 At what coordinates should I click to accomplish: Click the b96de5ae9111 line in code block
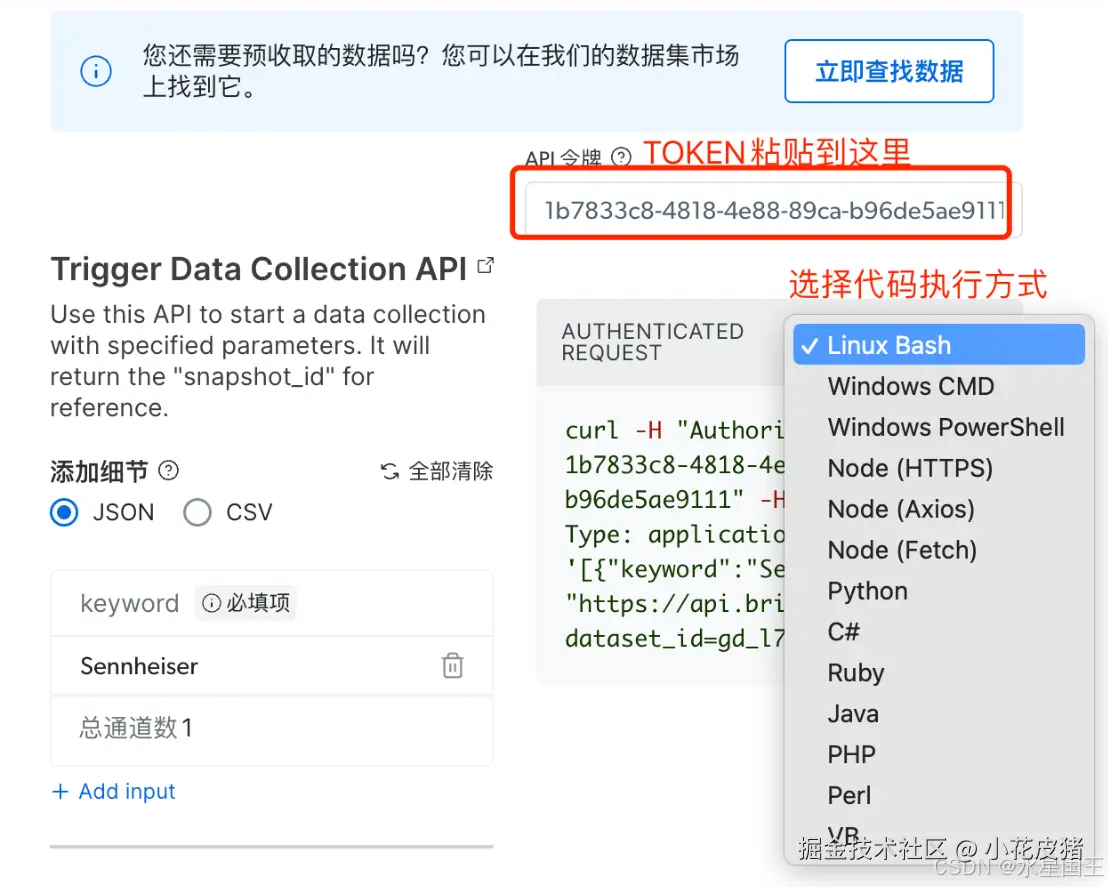(x=675, y=500)
